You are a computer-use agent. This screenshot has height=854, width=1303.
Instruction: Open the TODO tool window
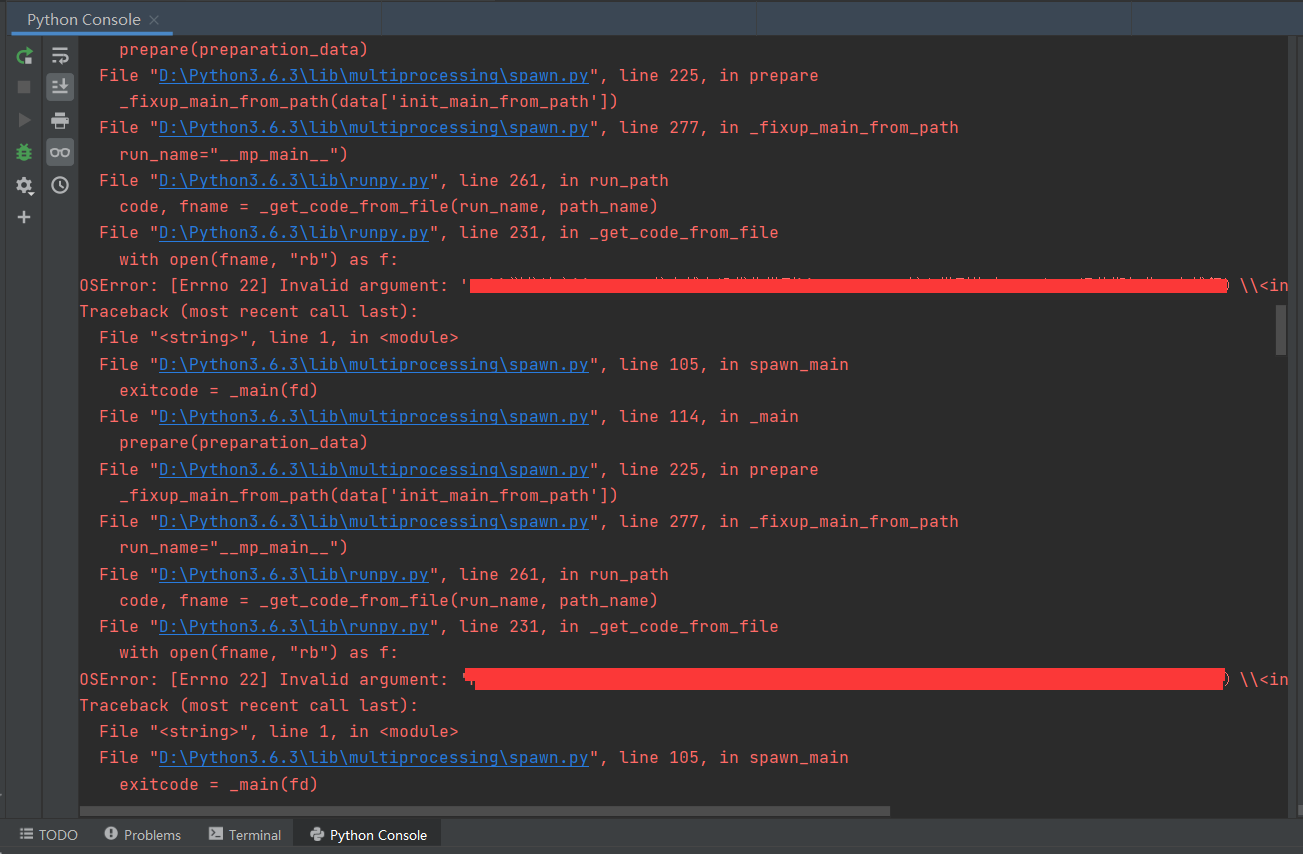(x=49, y=835)
